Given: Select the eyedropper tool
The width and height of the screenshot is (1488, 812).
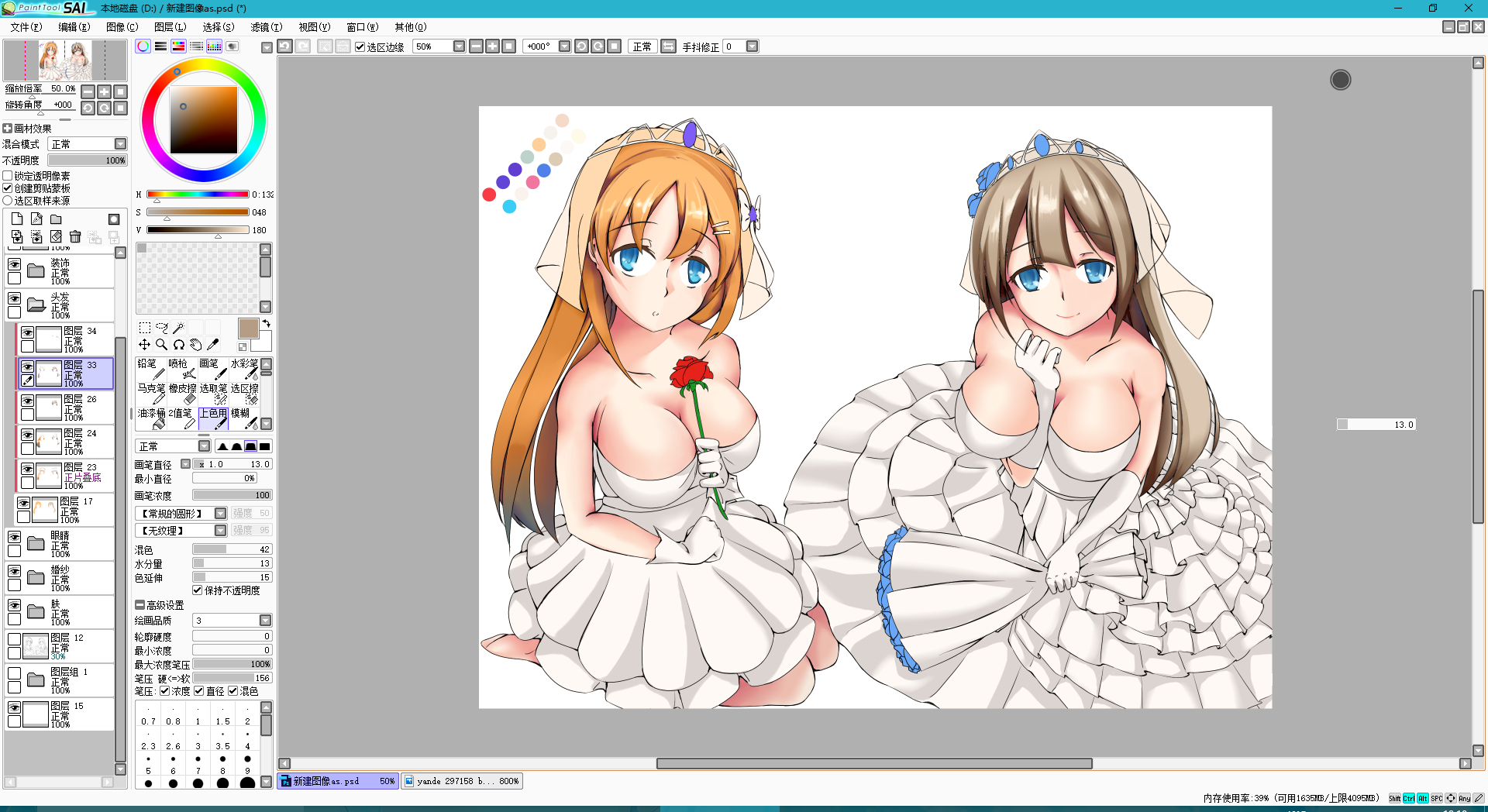Looking at the screenshot, I should 212,345.
